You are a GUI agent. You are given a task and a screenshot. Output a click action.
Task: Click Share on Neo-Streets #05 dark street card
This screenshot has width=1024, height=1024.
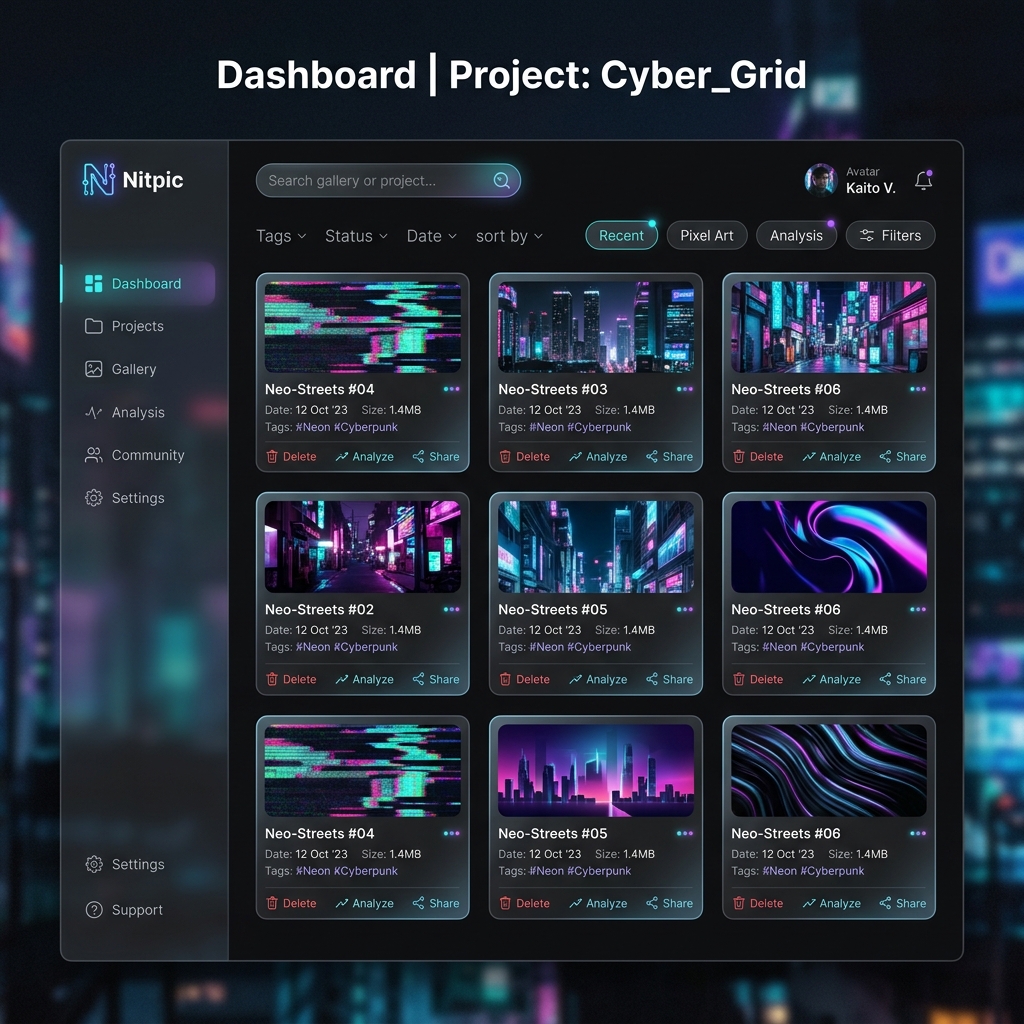click(x=669, y=679)
